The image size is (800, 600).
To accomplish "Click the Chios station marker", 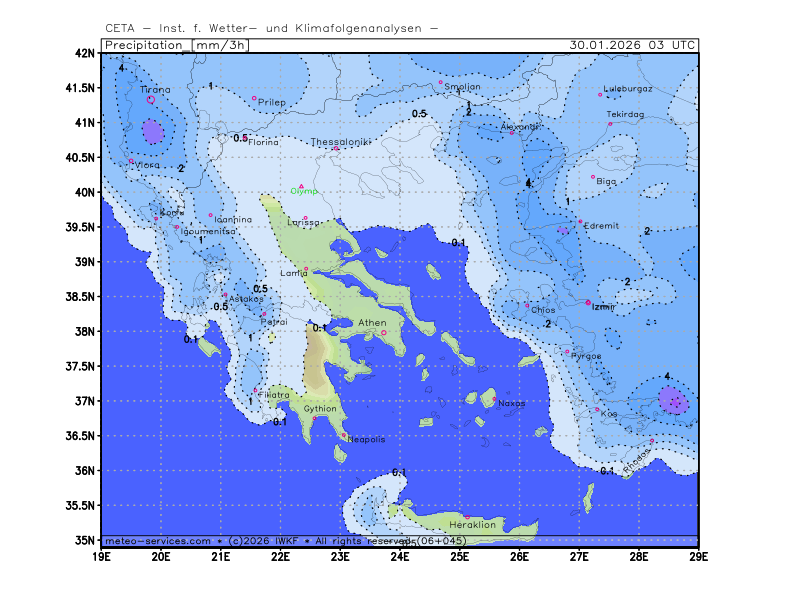I will click(x=528, y=305).
